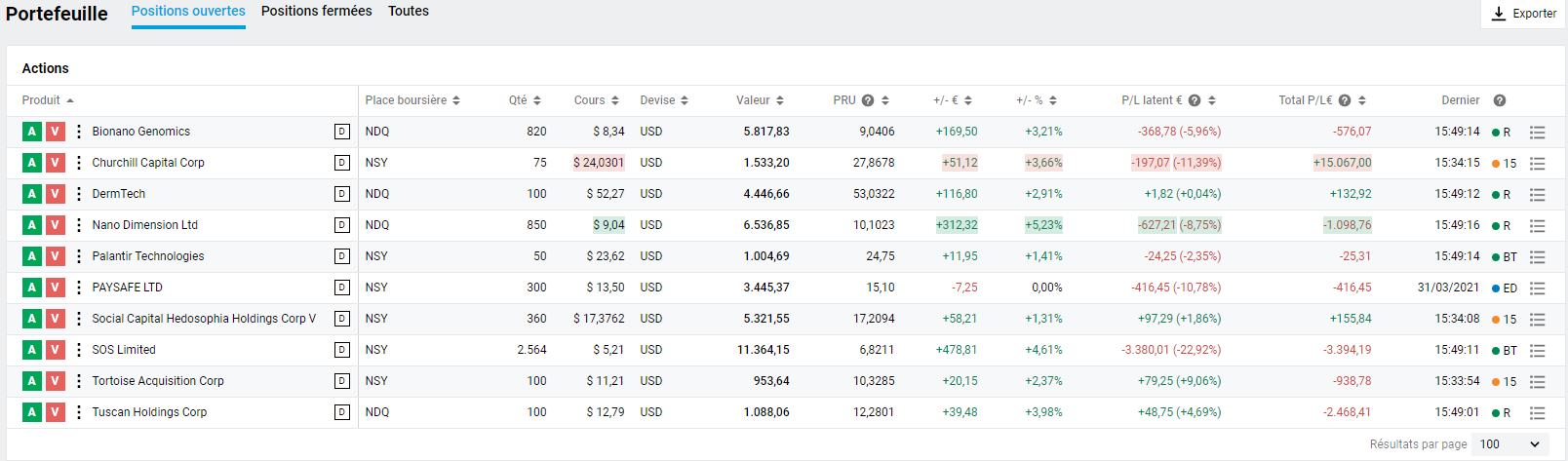Image resolution: width=1568 pixels, height=461 pixels.
Task: Click help icon beside P/L latent header
Action: 1195,100
